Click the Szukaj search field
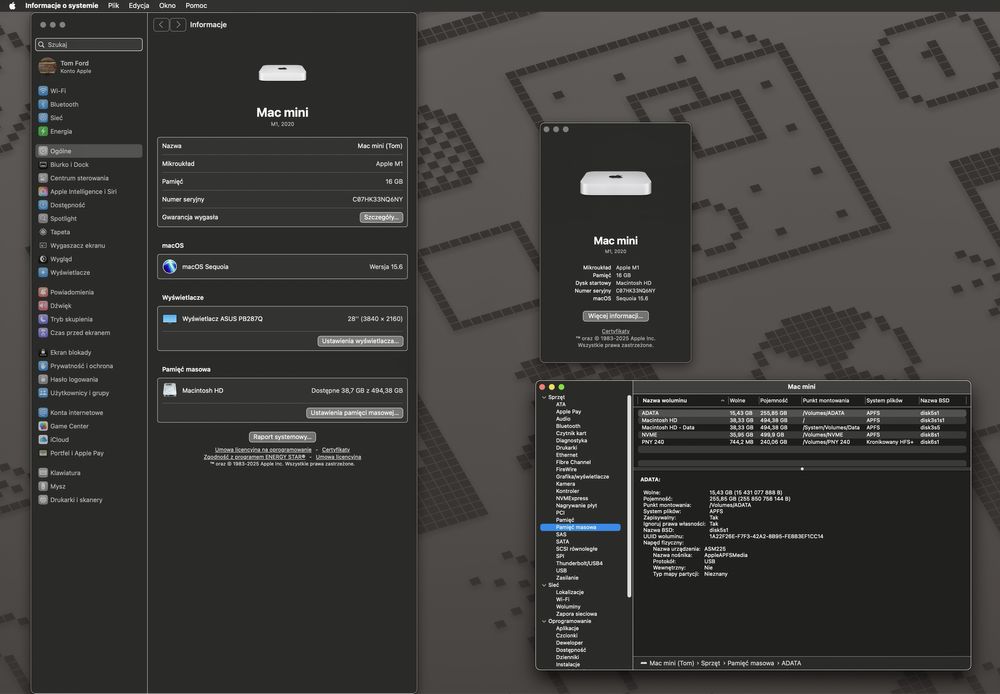1000x694 pixels. click(x=89, y=45)
